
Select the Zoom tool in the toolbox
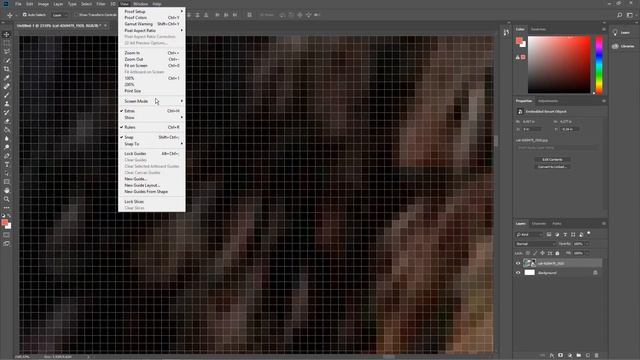point(7,199)
